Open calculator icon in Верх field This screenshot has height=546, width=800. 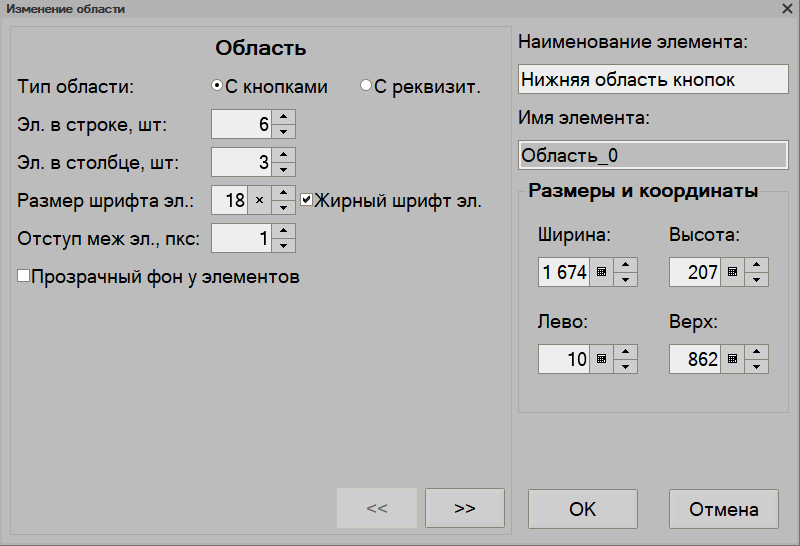pos(733,359)
